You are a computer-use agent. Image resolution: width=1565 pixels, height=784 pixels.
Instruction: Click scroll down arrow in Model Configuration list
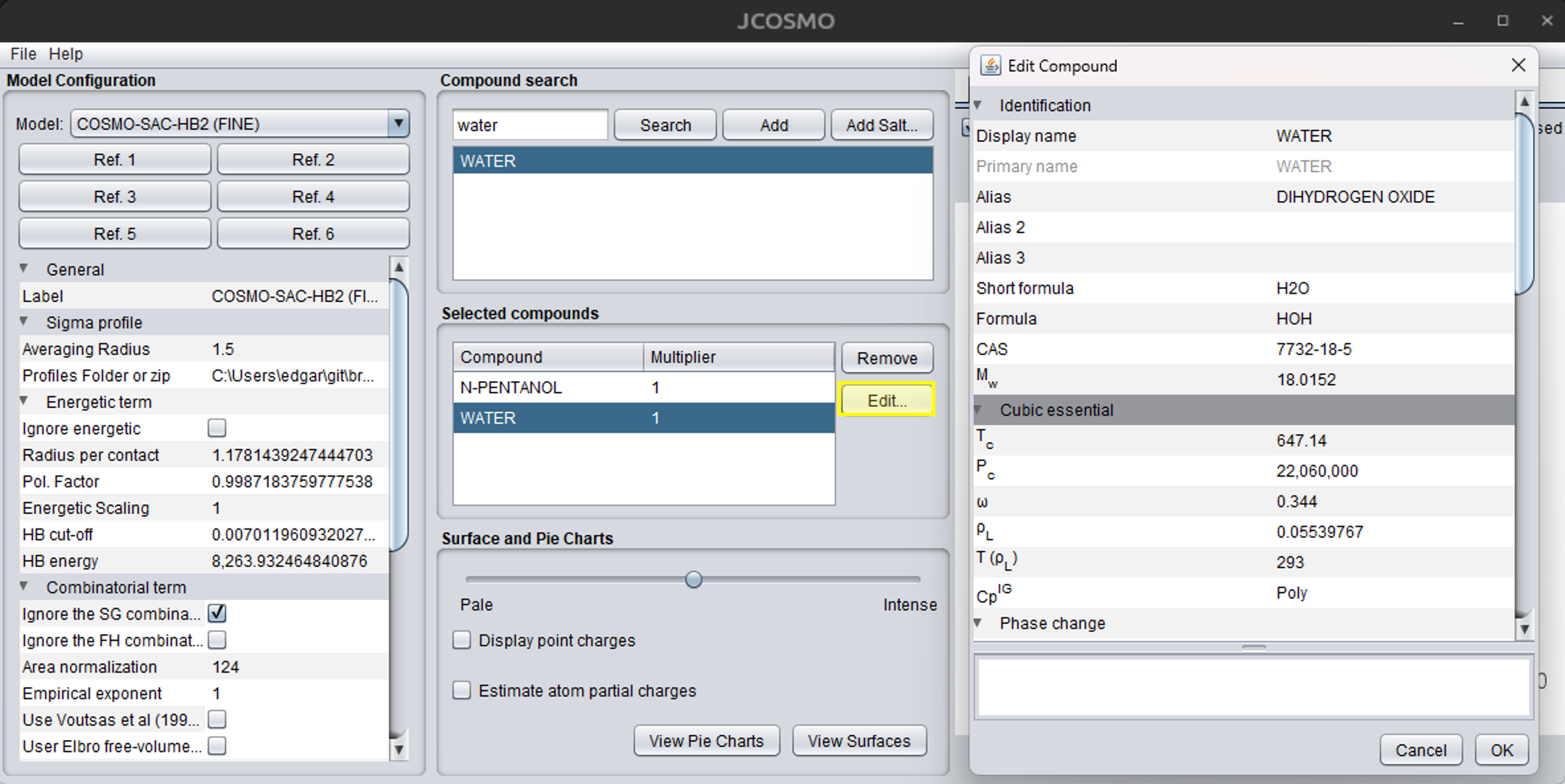pos(398,749)
